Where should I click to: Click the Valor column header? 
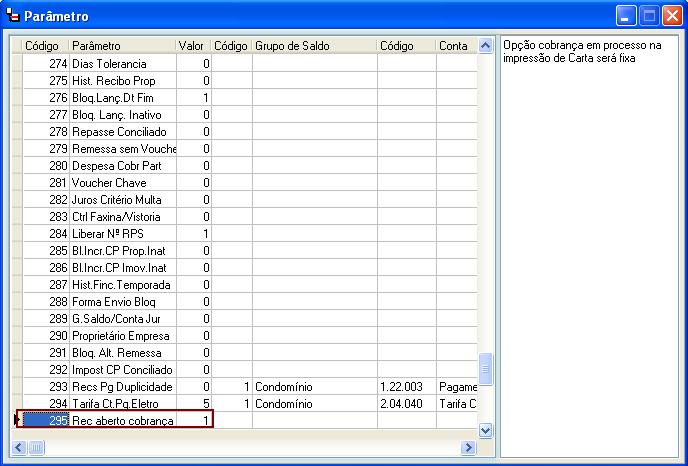point(193,46)
